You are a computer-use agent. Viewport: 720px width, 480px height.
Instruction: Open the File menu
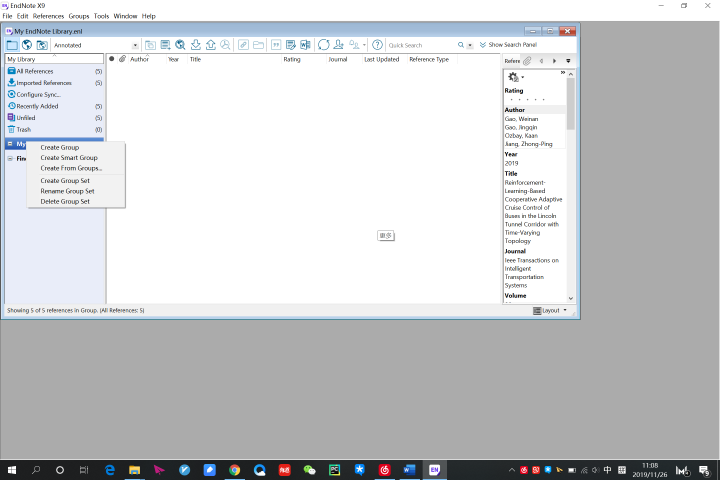click(7, 16)
